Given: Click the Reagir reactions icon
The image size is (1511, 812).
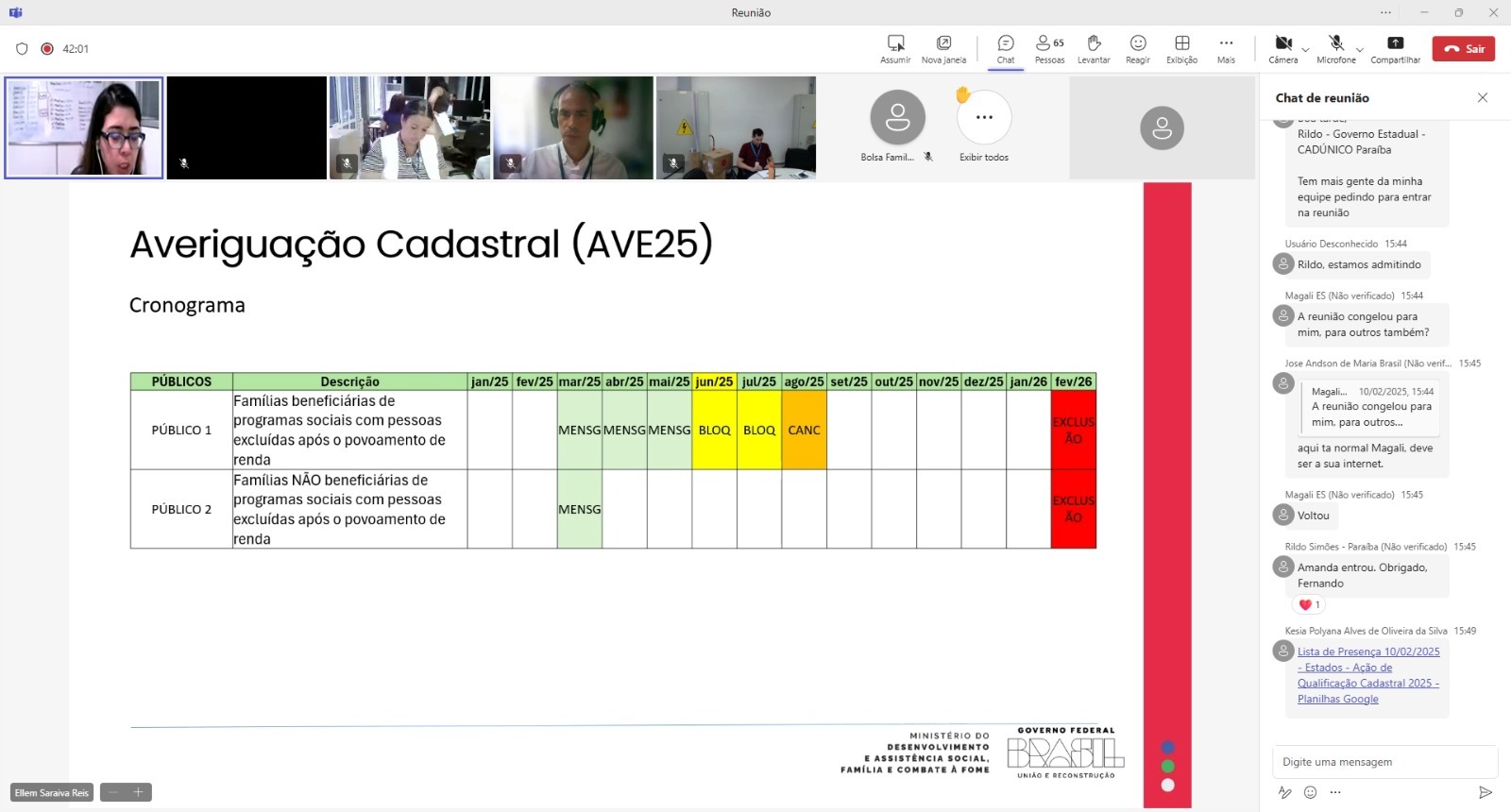Looking at the screenshot, I should (1138, 43).
